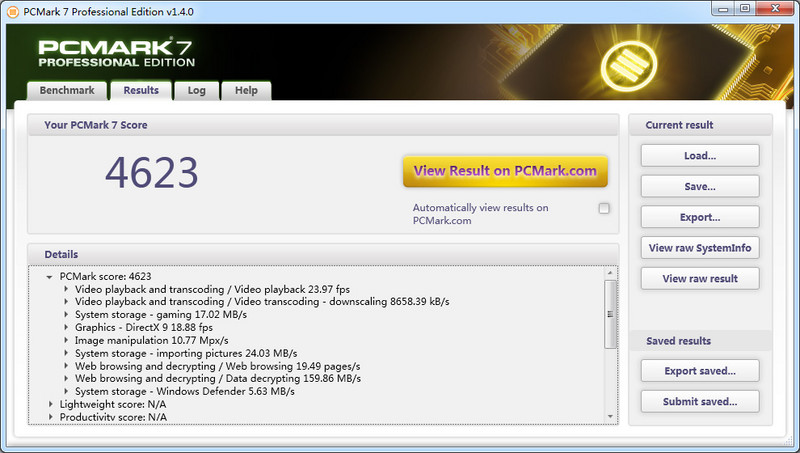Viewport: 800px width, 453px height.
Task: Select 'Lightweight score: N/A' text
Action: pyautogui.click(x=113, y=404)
